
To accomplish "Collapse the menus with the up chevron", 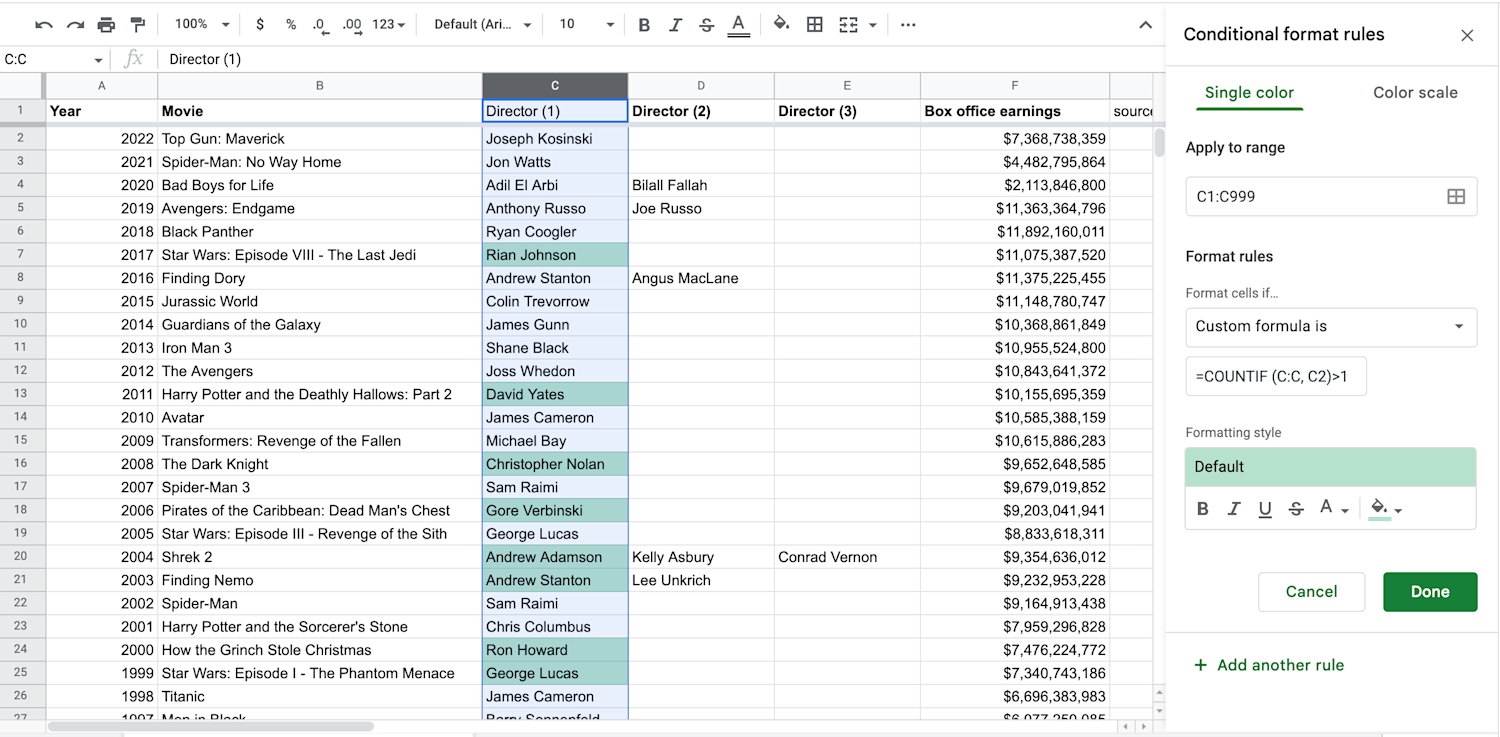I will (1146, 25).
